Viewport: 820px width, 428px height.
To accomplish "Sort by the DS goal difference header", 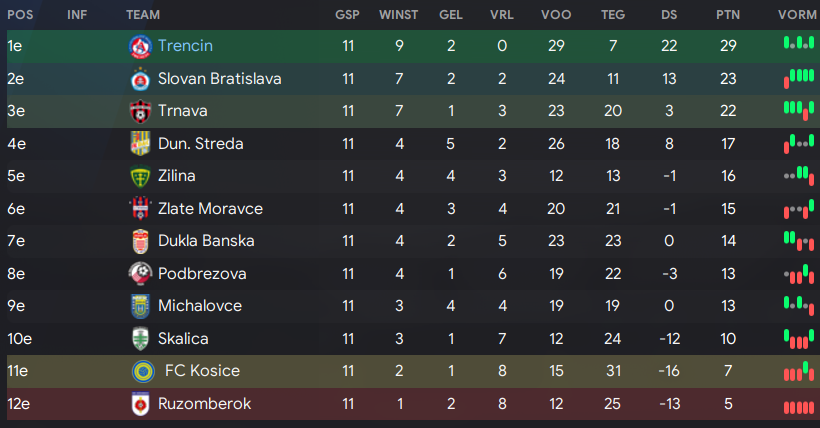I will point(669,15).
